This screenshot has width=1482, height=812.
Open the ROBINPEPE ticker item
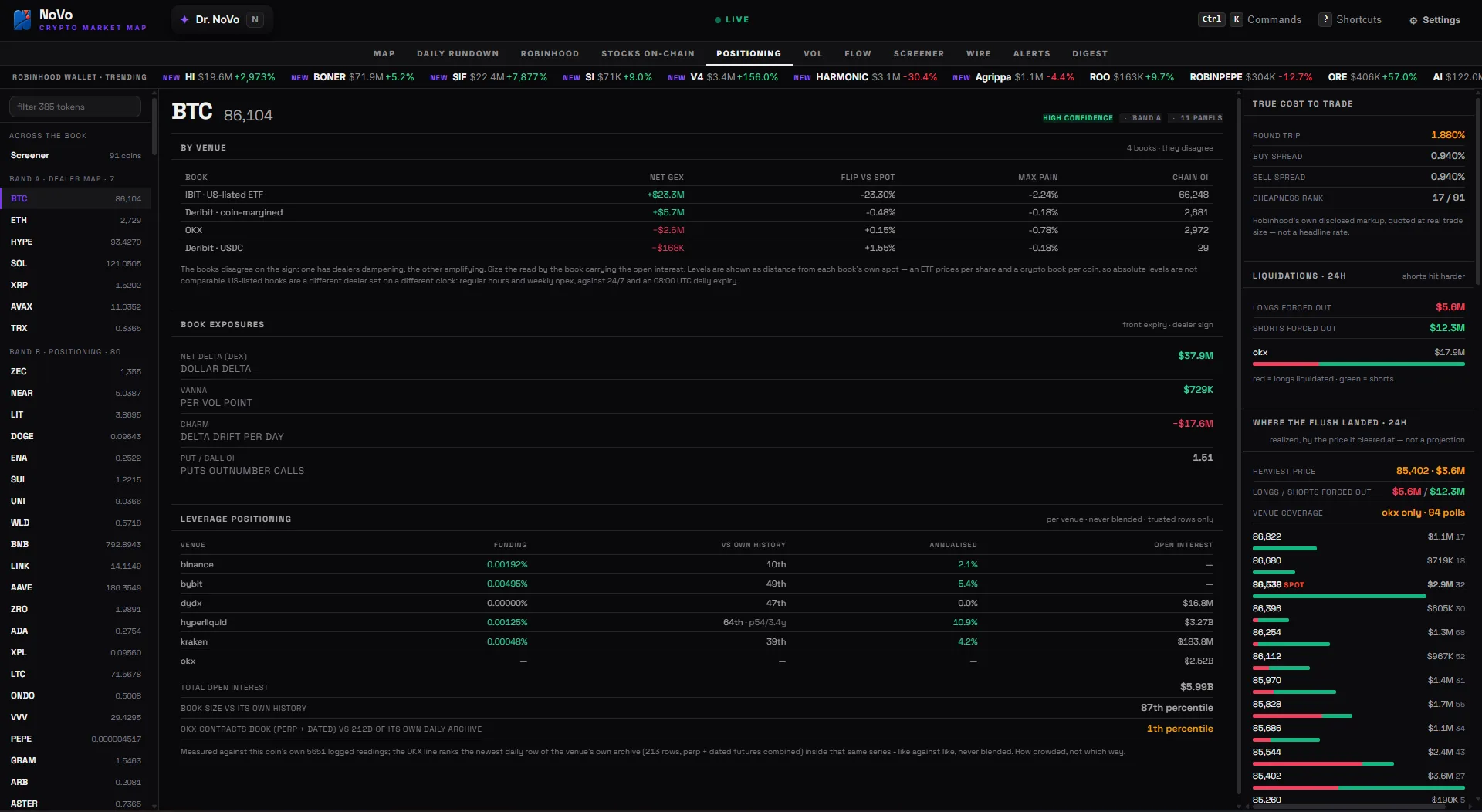click(1250, 77)
